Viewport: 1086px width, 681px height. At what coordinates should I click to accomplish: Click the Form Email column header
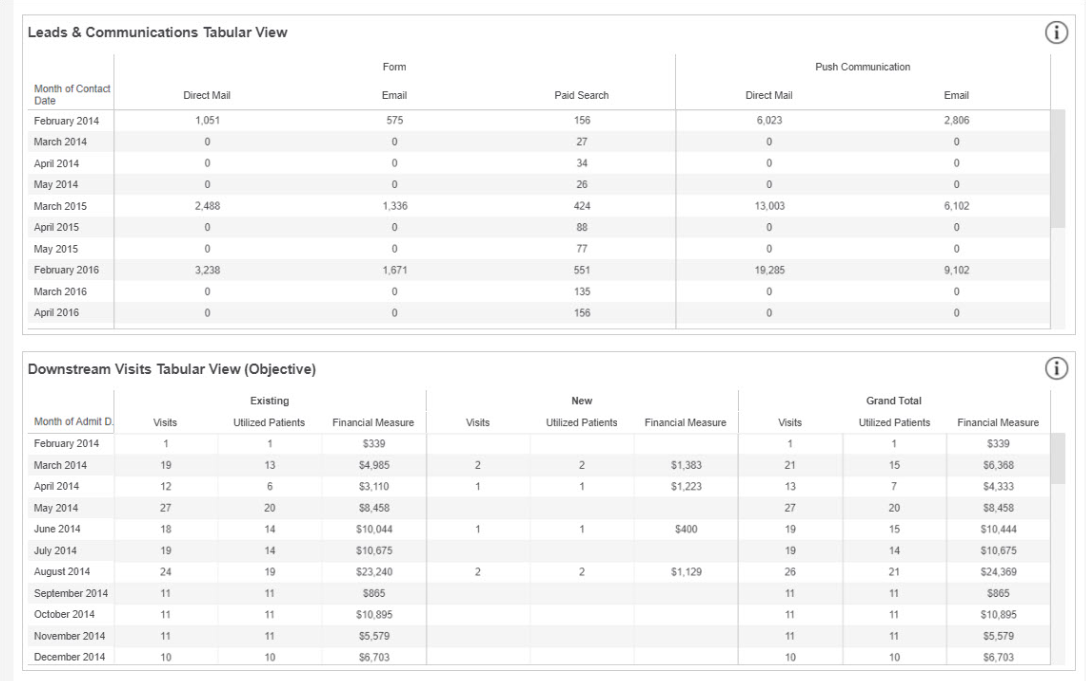point(393,95)
